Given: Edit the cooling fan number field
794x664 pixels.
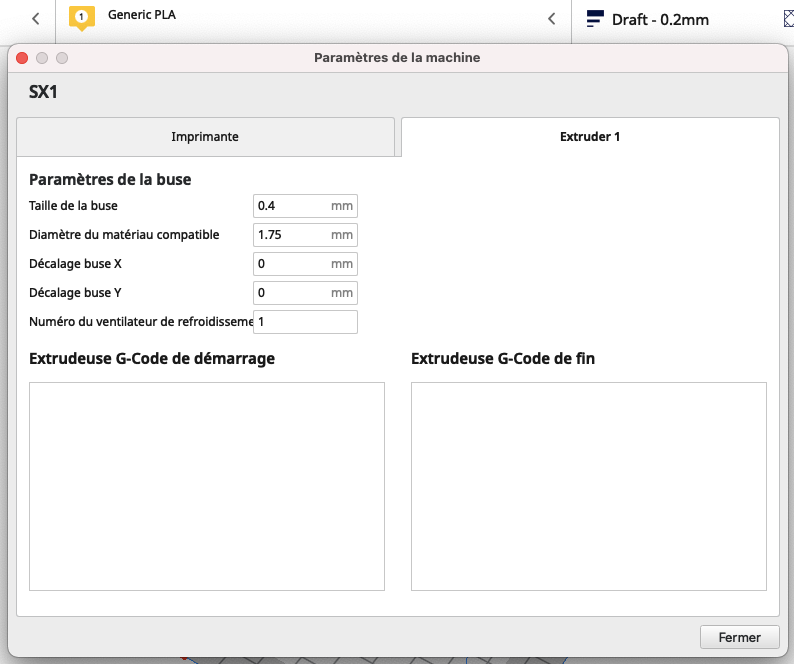Looking at the screenshot, I should 305,322.
